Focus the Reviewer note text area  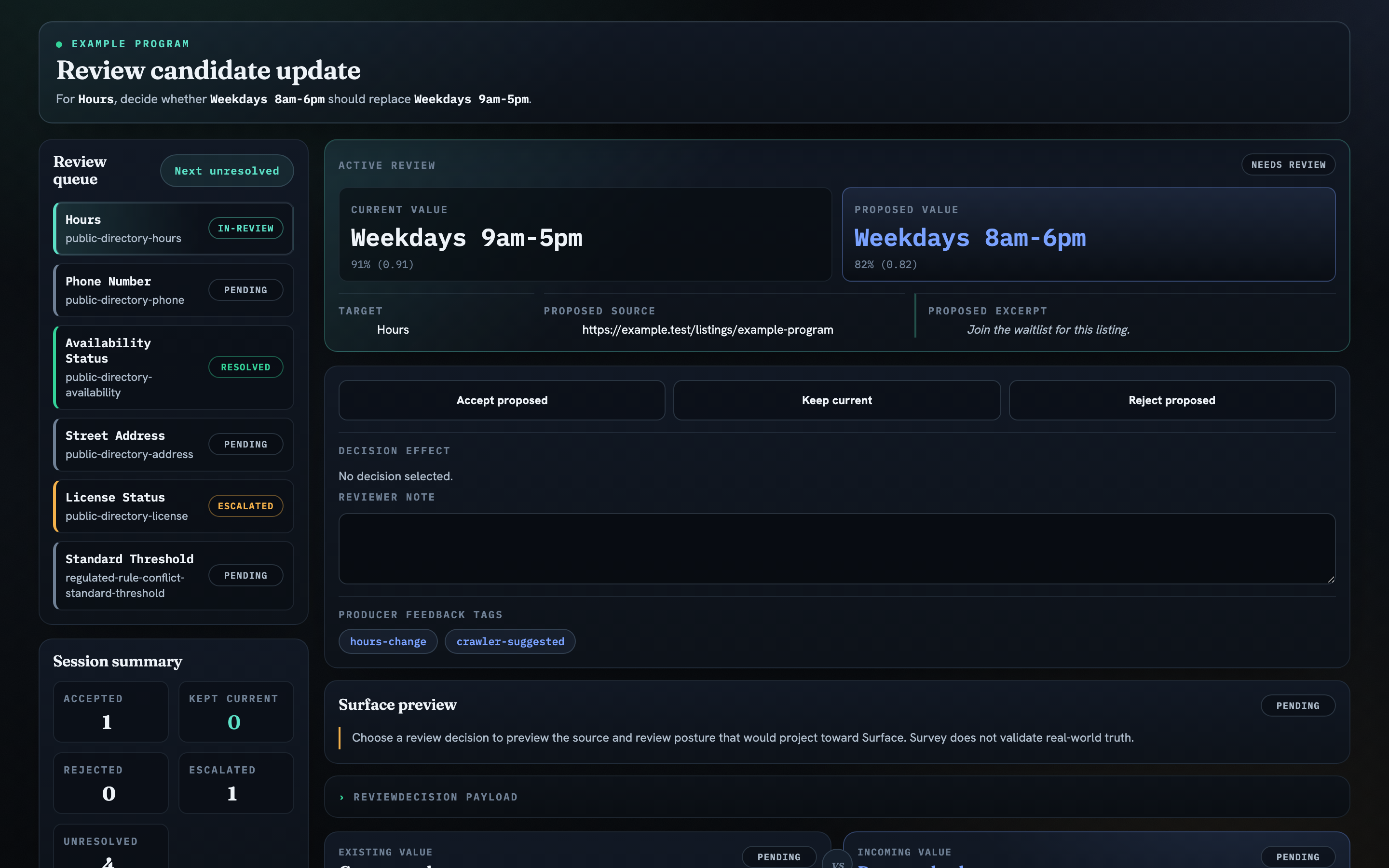(837, 549)
